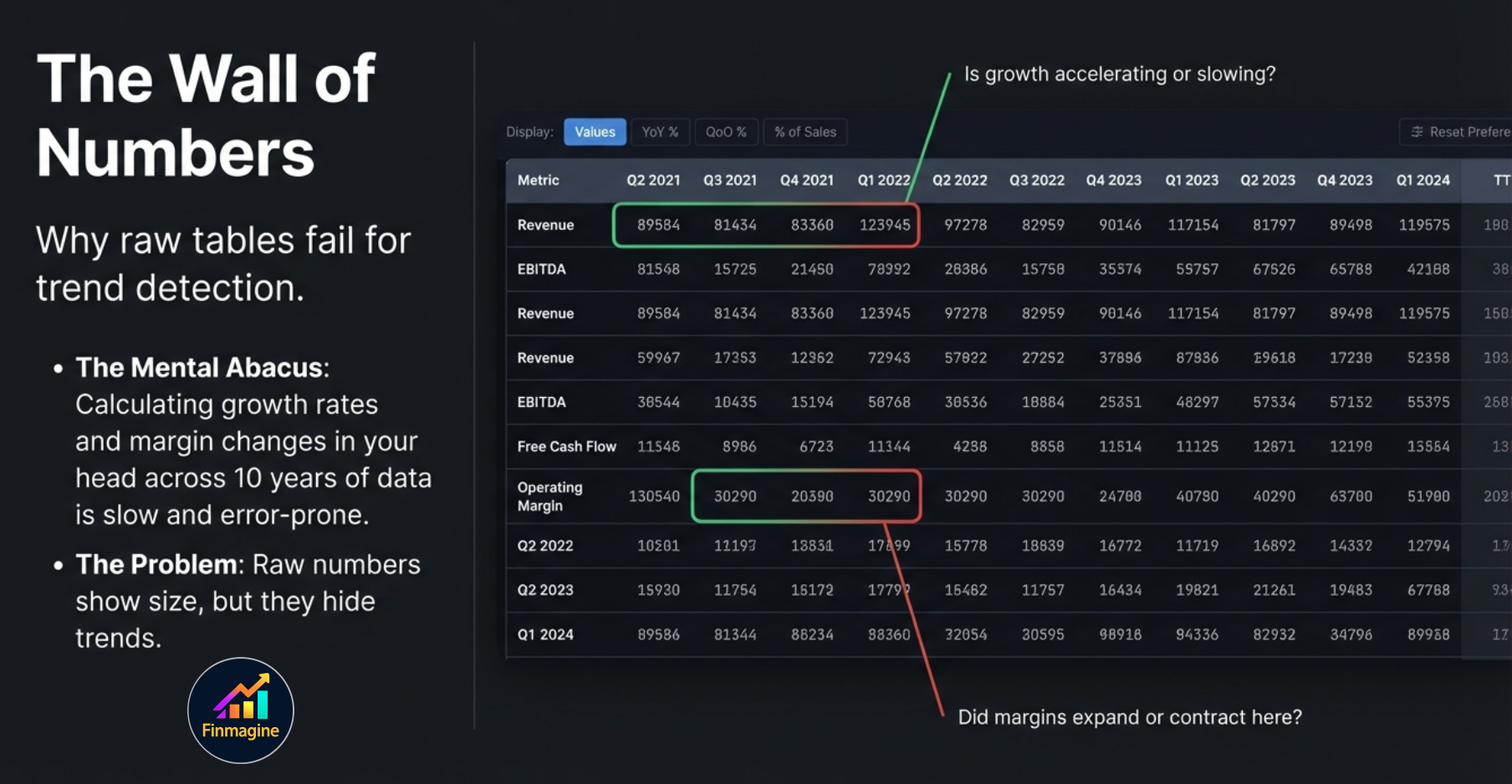This screenshot has height=784, width=1512.
Task: Select the Free Cash Flow row label
Action: (566, 446)
